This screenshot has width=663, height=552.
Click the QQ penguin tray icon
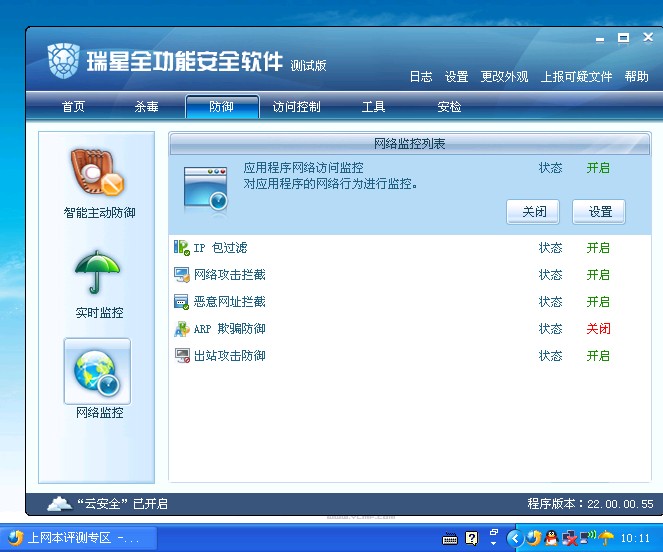click(551, 538)
